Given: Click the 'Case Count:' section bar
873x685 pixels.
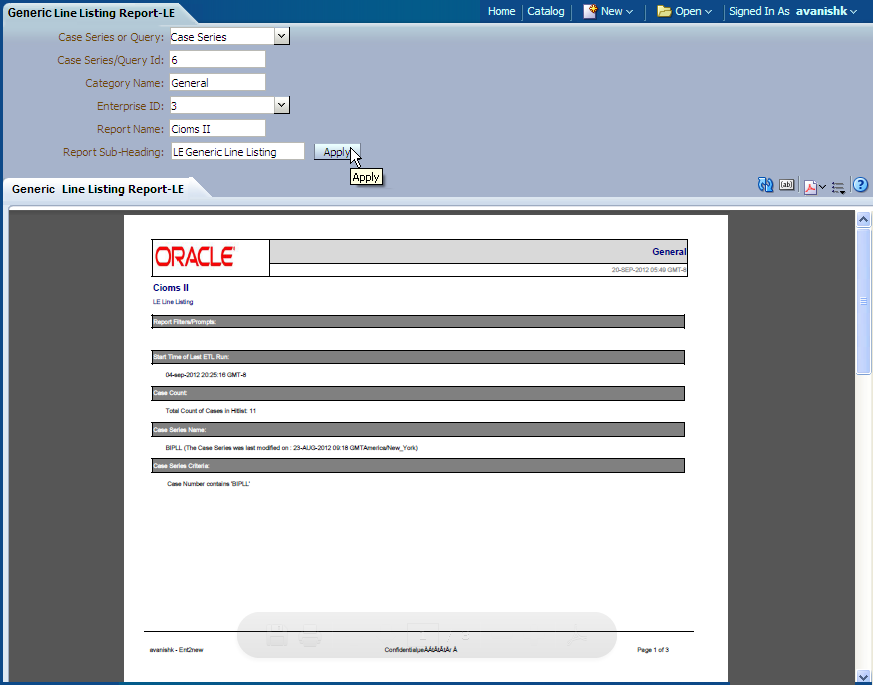Looking at the screenshot, I should point(418,393).
